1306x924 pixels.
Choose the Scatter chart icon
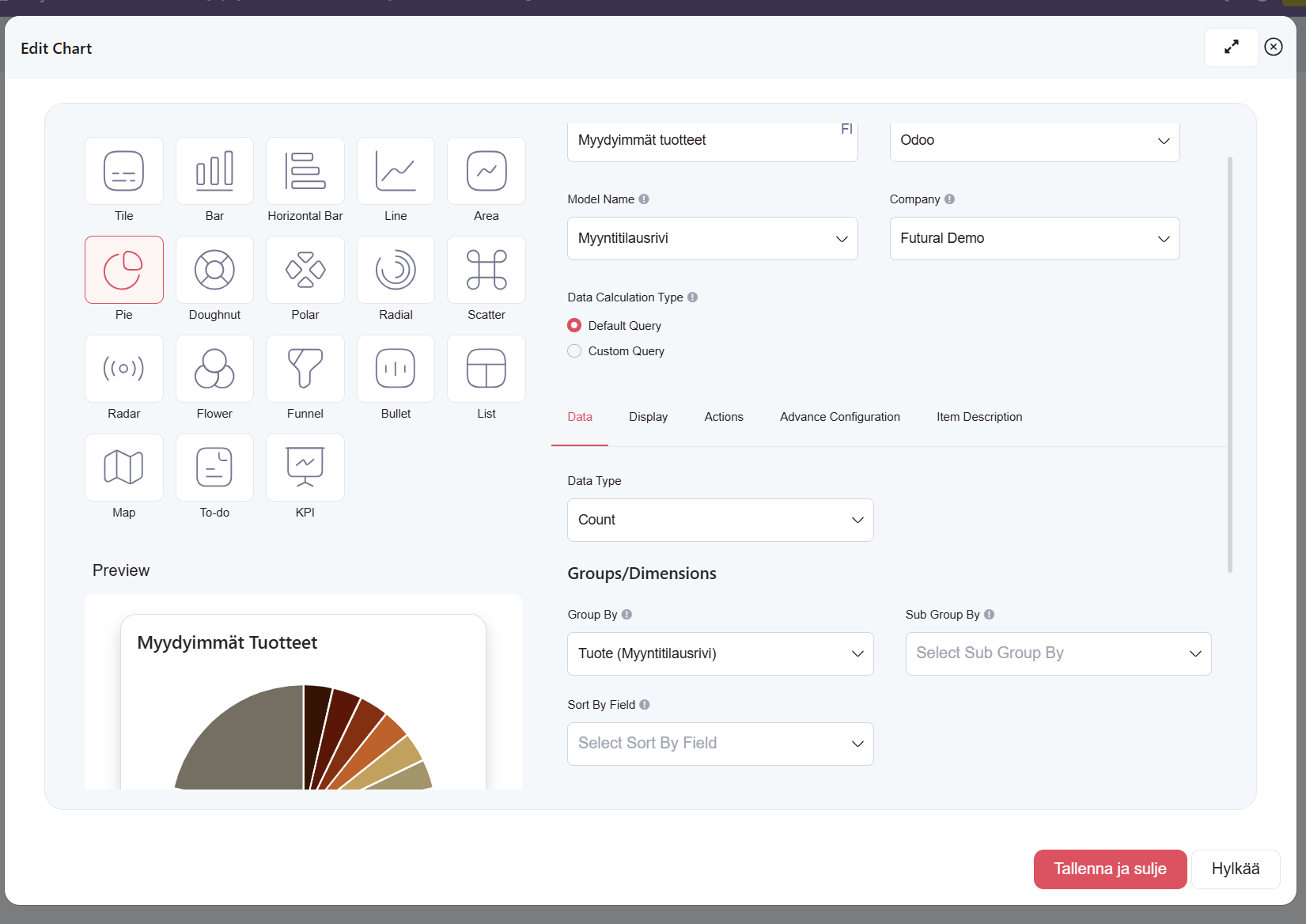tap(486, 270)
